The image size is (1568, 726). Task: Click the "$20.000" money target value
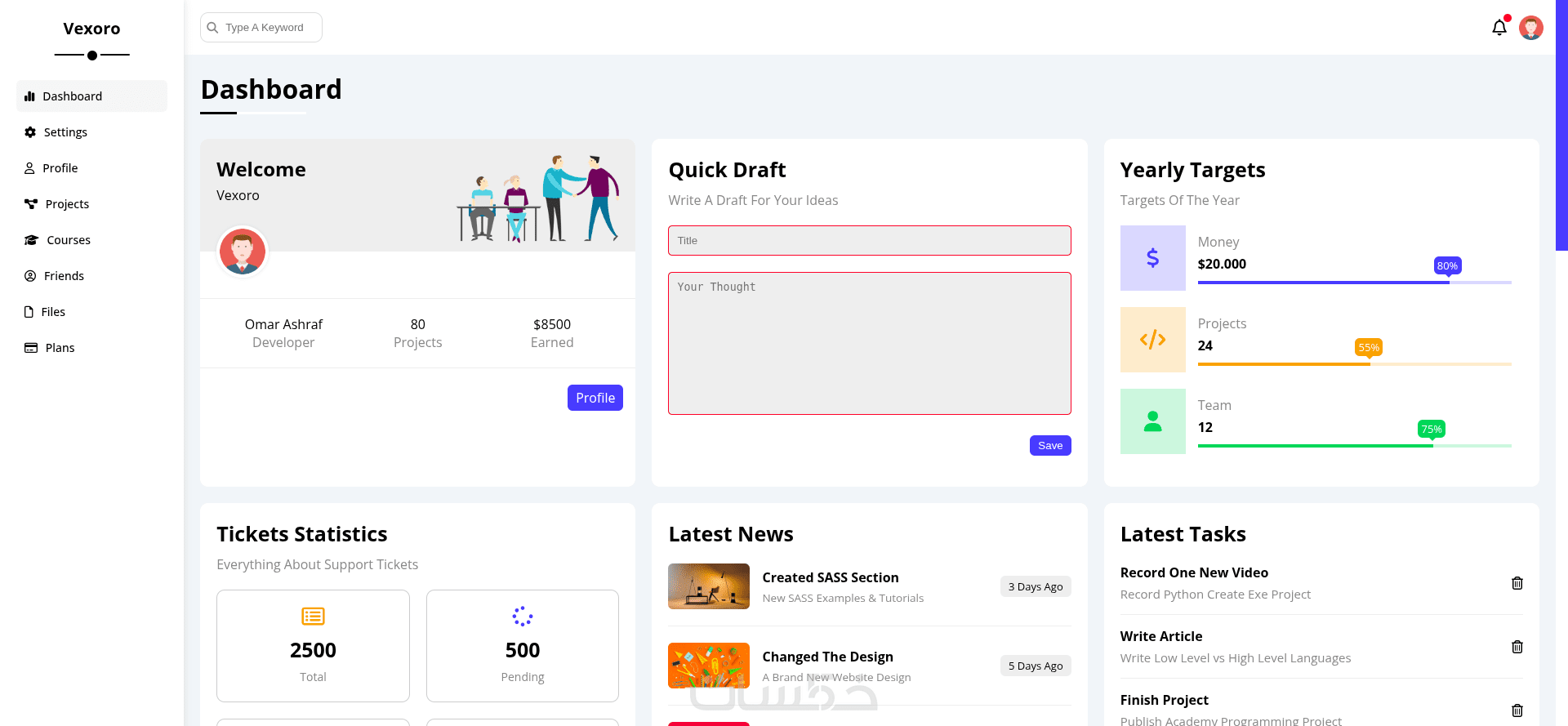(x=1222, y=264)
